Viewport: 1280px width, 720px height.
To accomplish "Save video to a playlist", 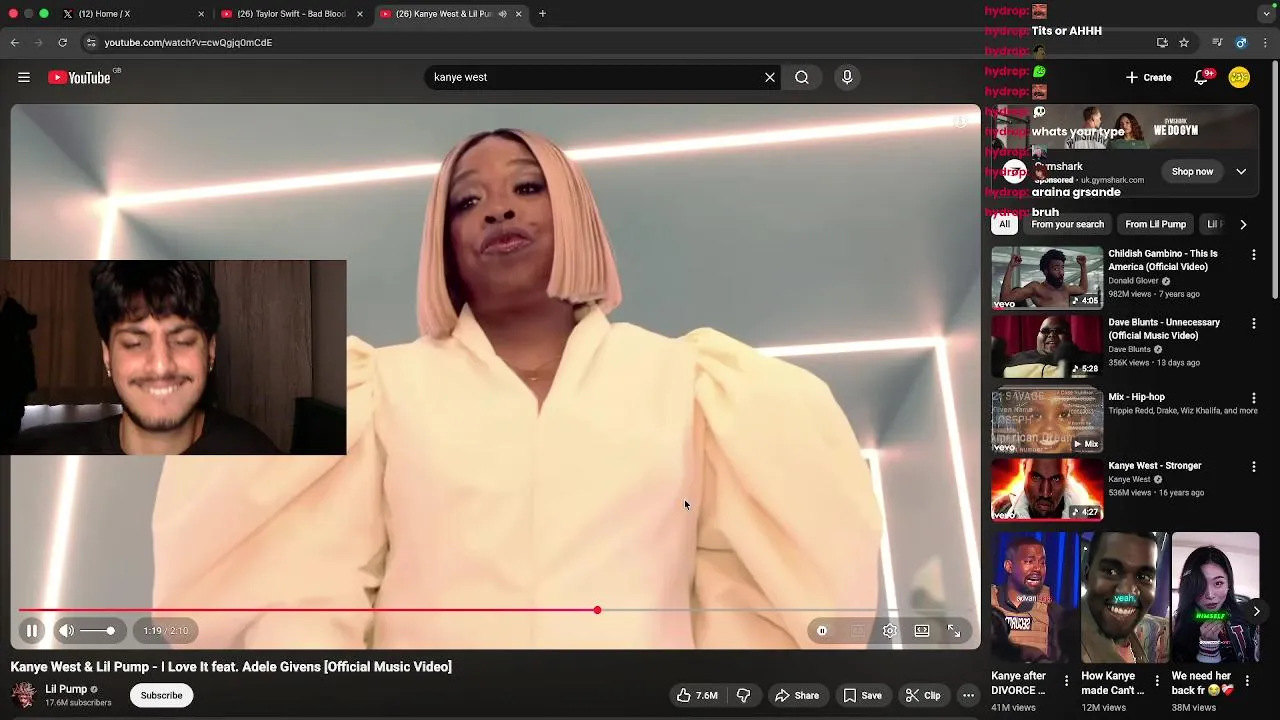I will click(862, 695).
